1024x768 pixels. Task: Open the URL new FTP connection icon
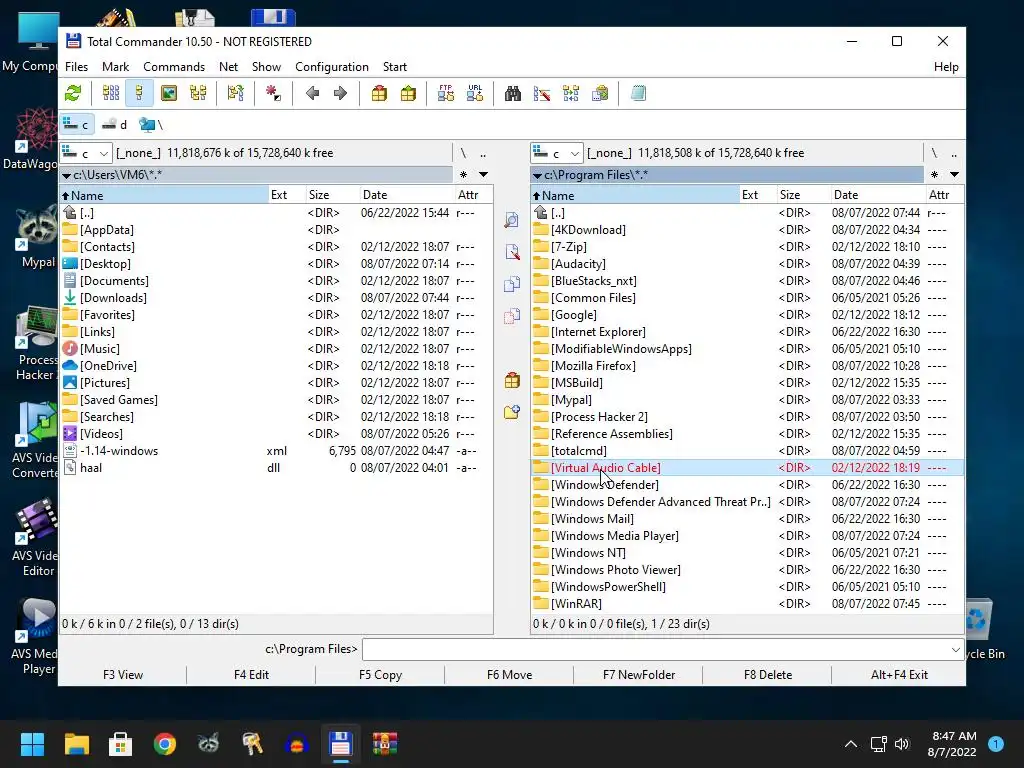pyautogui.click(x=475, y=93)
